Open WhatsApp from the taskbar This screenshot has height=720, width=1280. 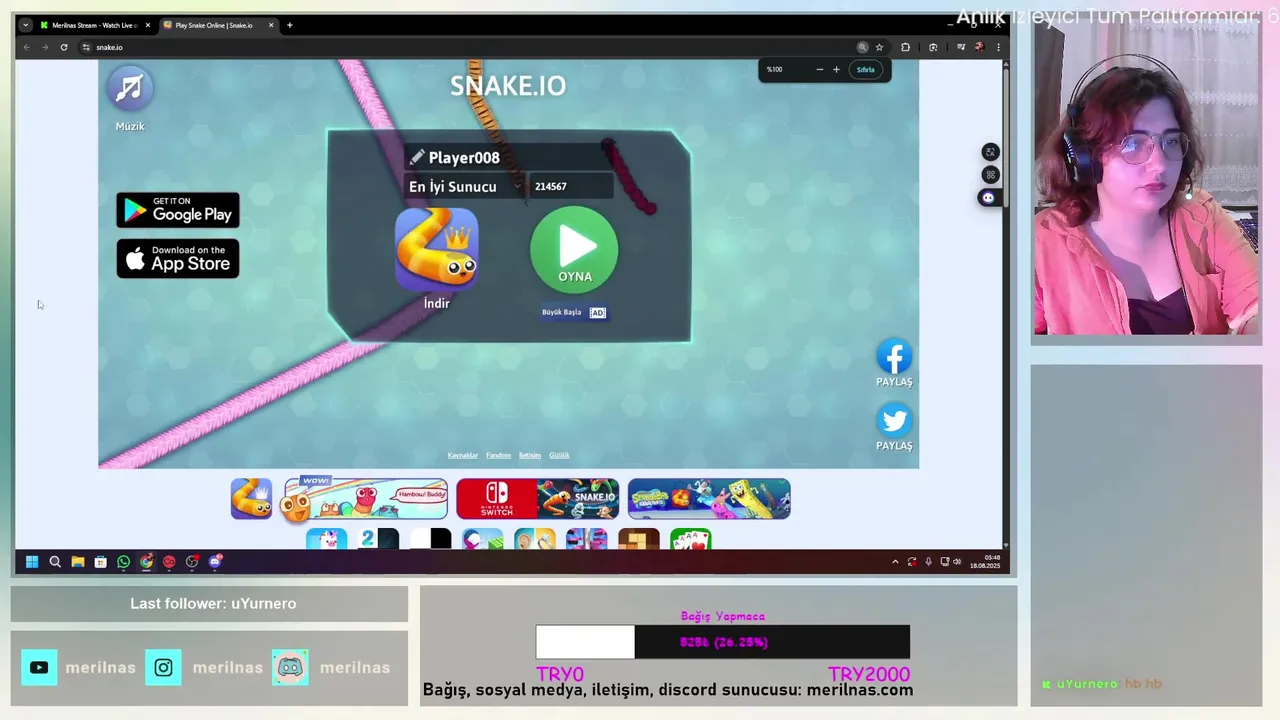pos(123,562)
